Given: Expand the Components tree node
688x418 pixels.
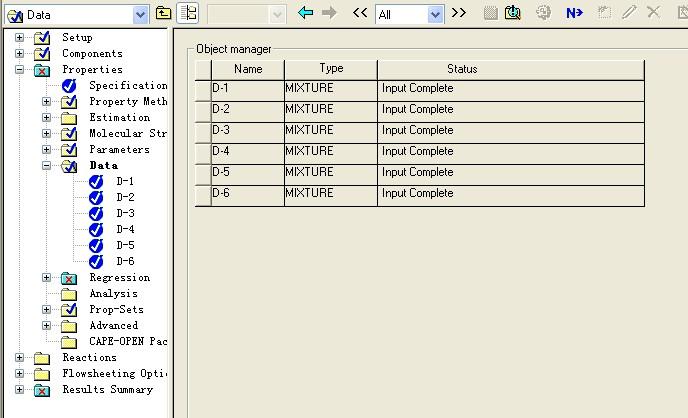Looking at the screenshot, I should coord(19,54).
